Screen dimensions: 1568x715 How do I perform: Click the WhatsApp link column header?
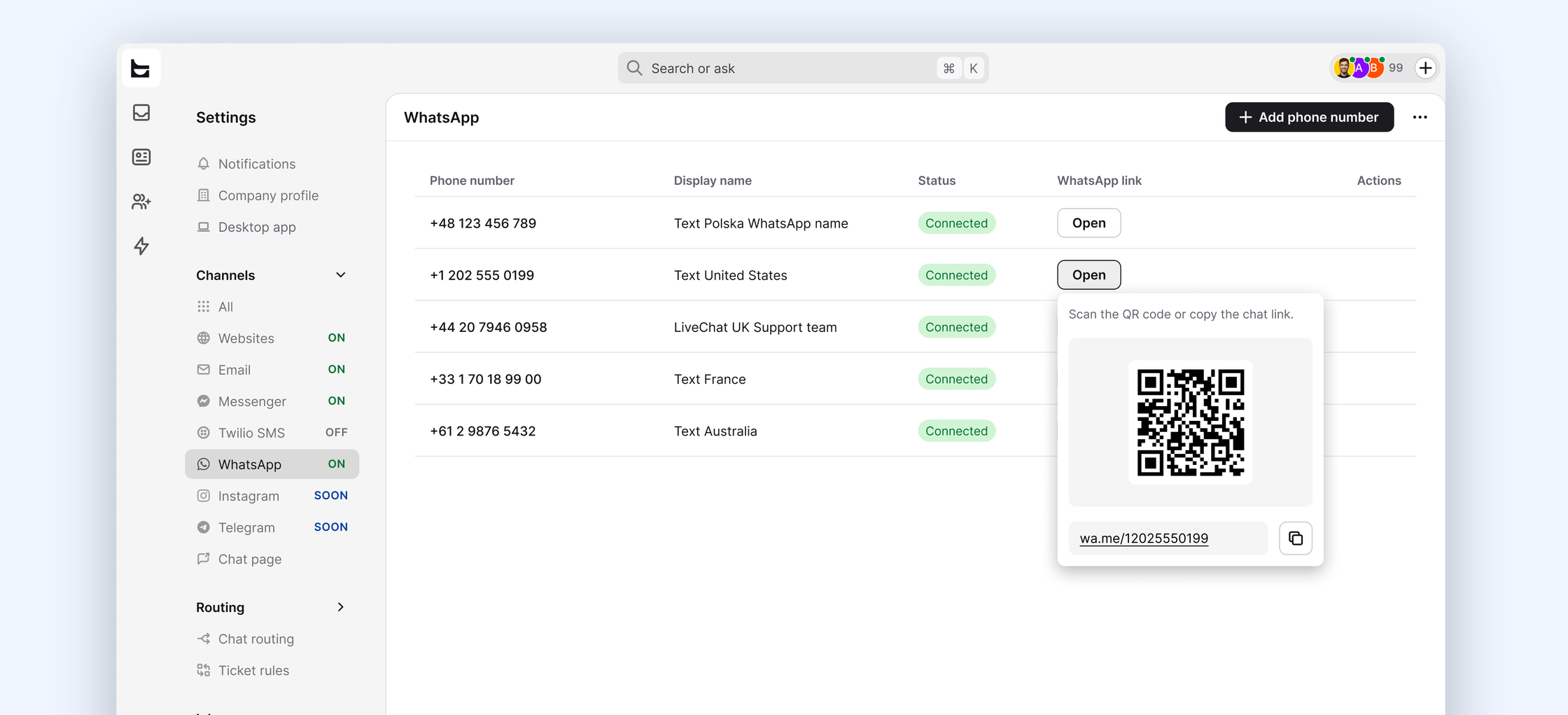pyautogui.click(x=1099, y=180)
